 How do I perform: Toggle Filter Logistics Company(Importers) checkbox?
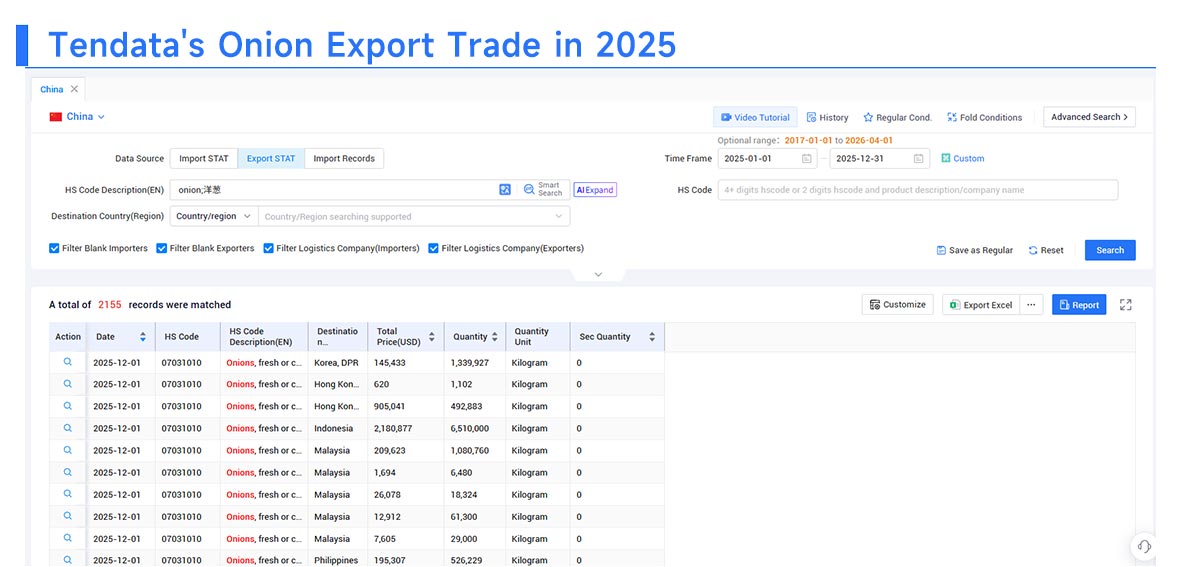point(269,248)
